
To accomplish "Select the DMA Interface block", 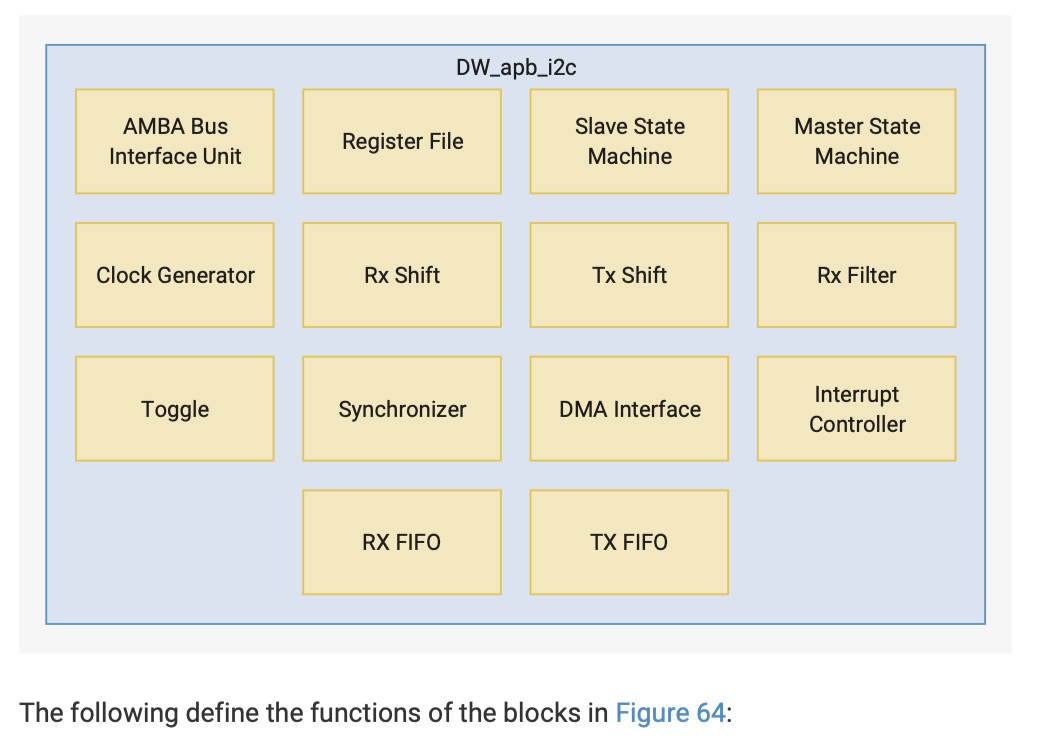I will (x=629, y=409).
